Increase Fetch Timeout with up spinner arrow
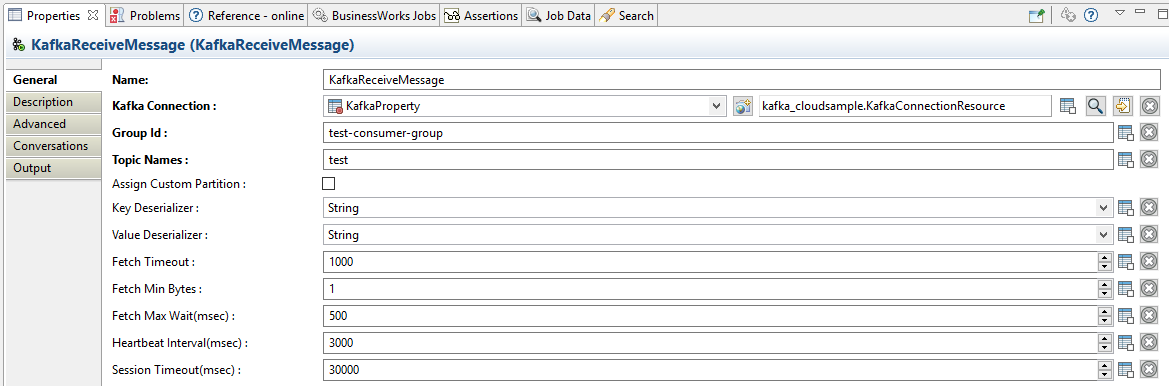 pyautogui.click(x=1104, y=258)
